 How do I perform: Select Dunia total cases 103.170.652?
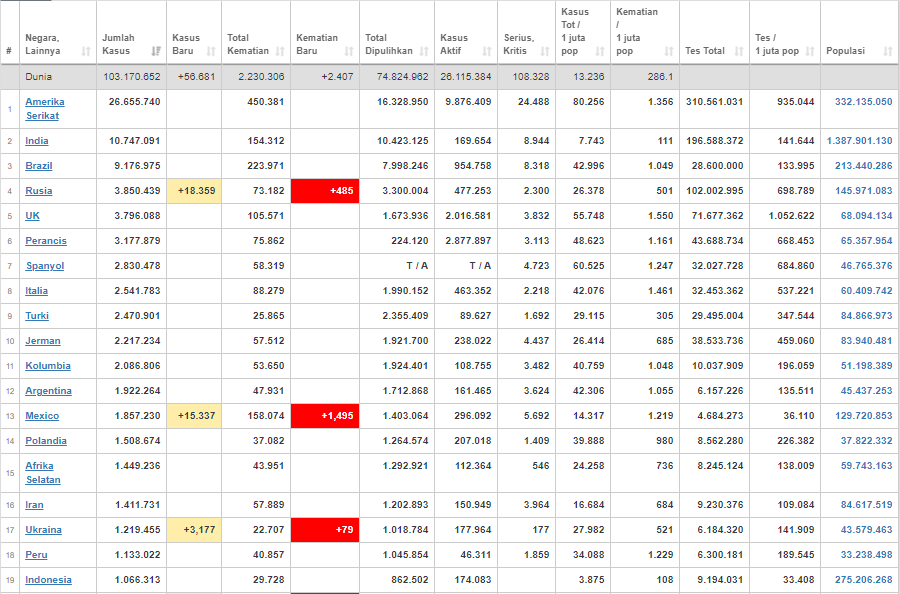click(x=131, y=76)
